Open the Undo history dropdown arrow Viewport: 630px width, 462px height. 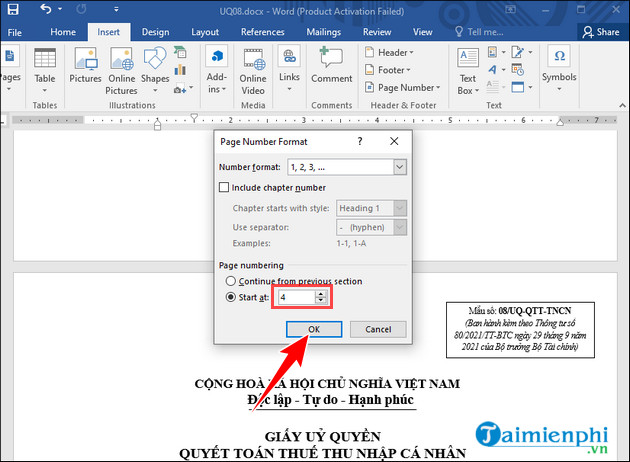60,9
